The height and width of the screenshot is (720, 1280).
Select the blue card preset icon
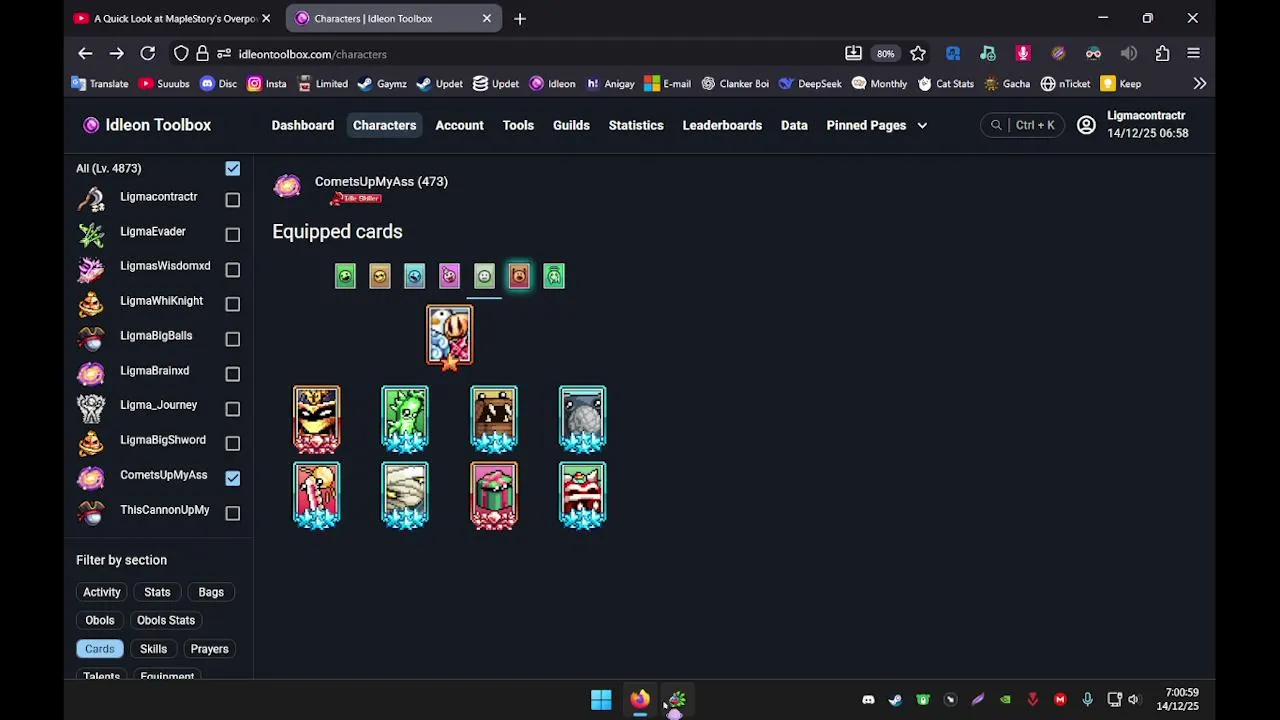[414, 276]
